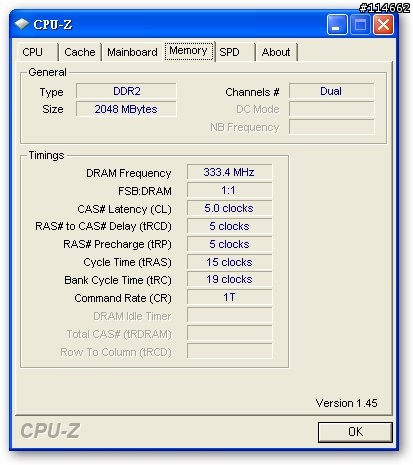This screenshot has width=413, height=465.
Task: Select the 19 clocks tRC value
Action: click(x=229, y=279)
